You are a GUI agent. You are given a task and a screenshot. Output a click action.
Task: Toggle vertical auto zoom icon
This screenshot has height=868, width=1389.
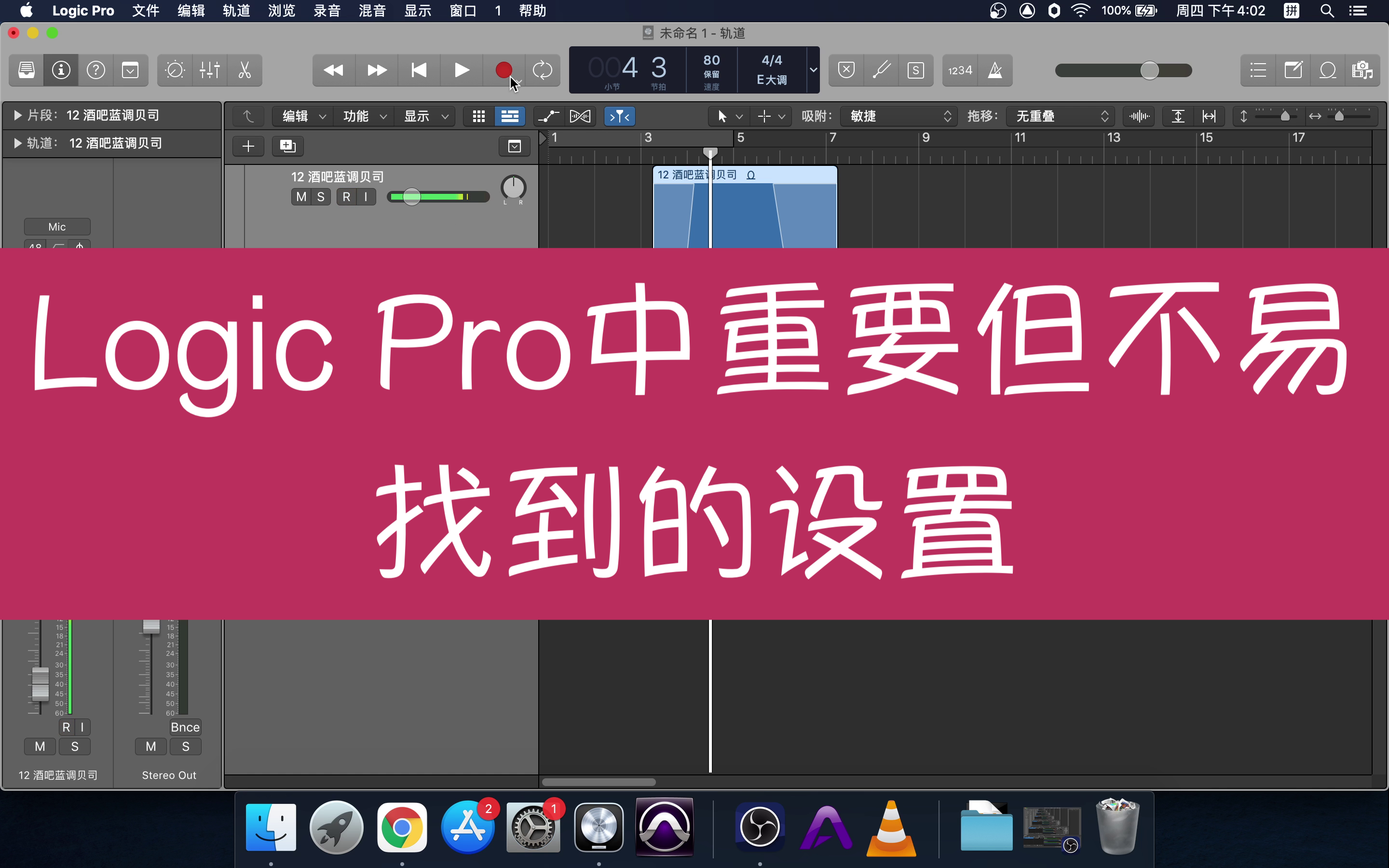[1178, 116]
